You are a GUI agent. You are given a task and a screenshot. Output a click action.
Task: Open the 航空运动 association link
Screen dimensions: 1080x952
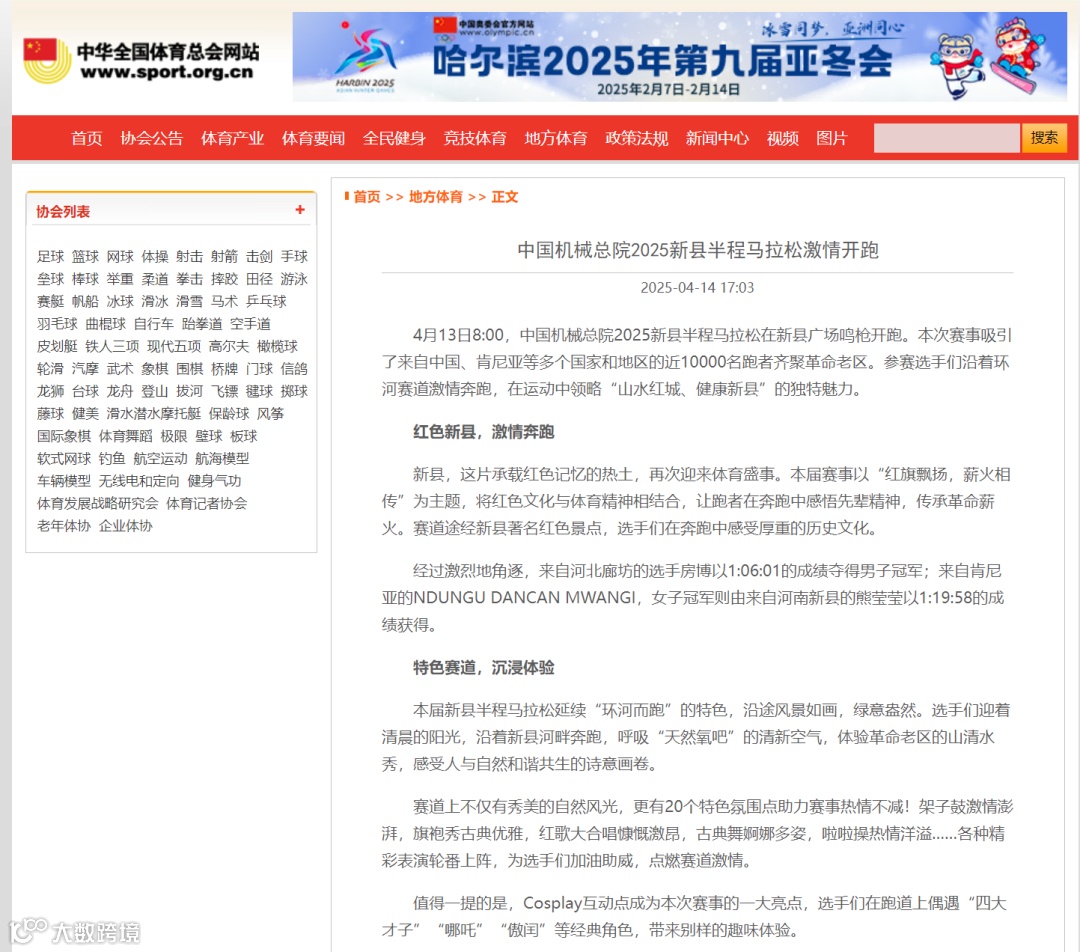(x=160, y=459)
